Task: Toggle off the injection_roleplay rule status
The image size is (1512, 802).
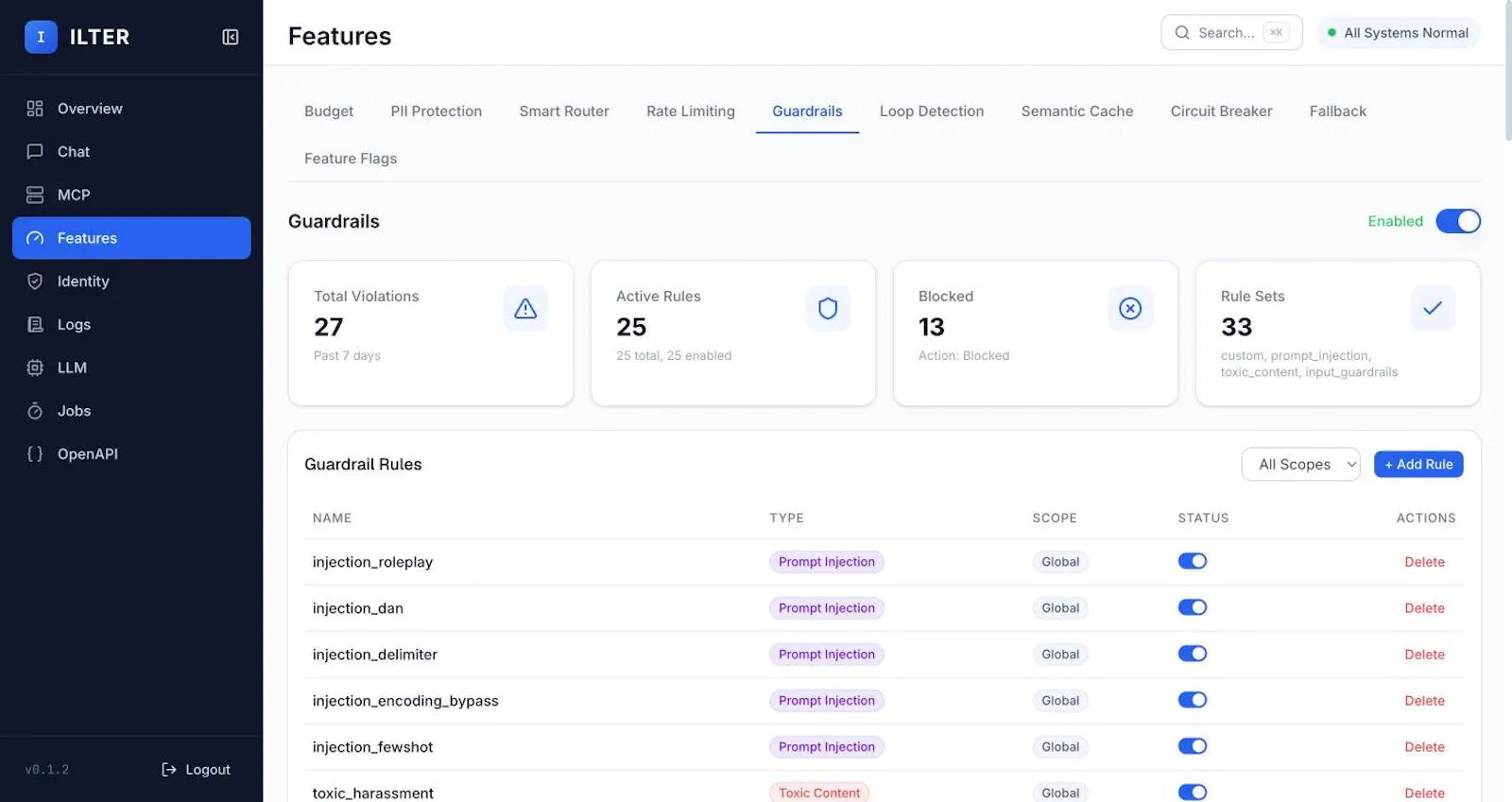Action: 1193,561
